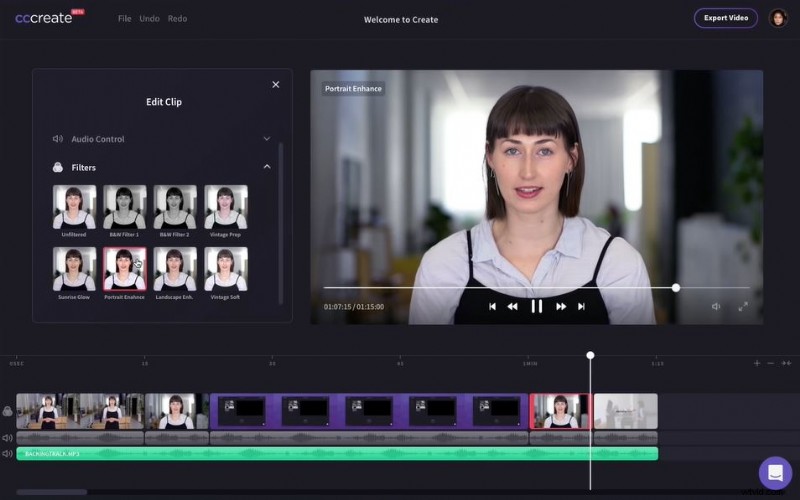This screenshot has height=500, width=800.
Task: Click Redo in the top bar
Action: point(178,18)
